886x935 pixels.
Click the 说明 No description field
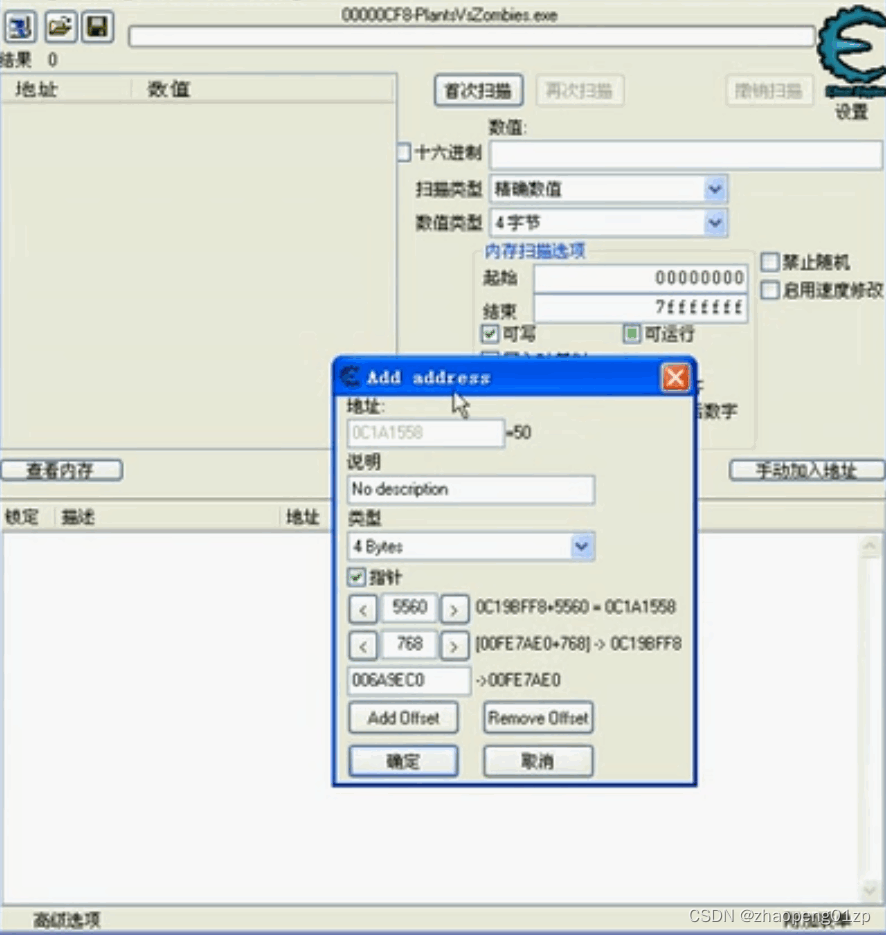click(470, 490)
